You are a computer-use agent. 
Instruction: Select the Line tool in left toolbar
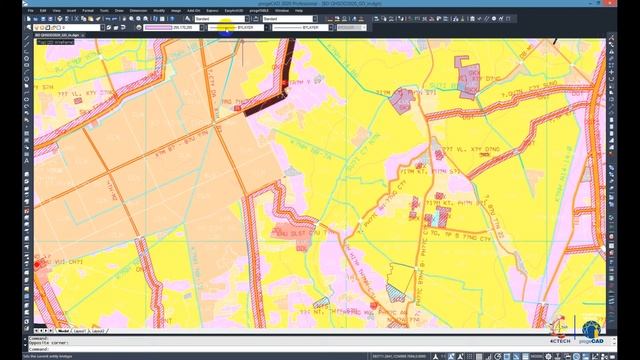(x=27, y=38)
